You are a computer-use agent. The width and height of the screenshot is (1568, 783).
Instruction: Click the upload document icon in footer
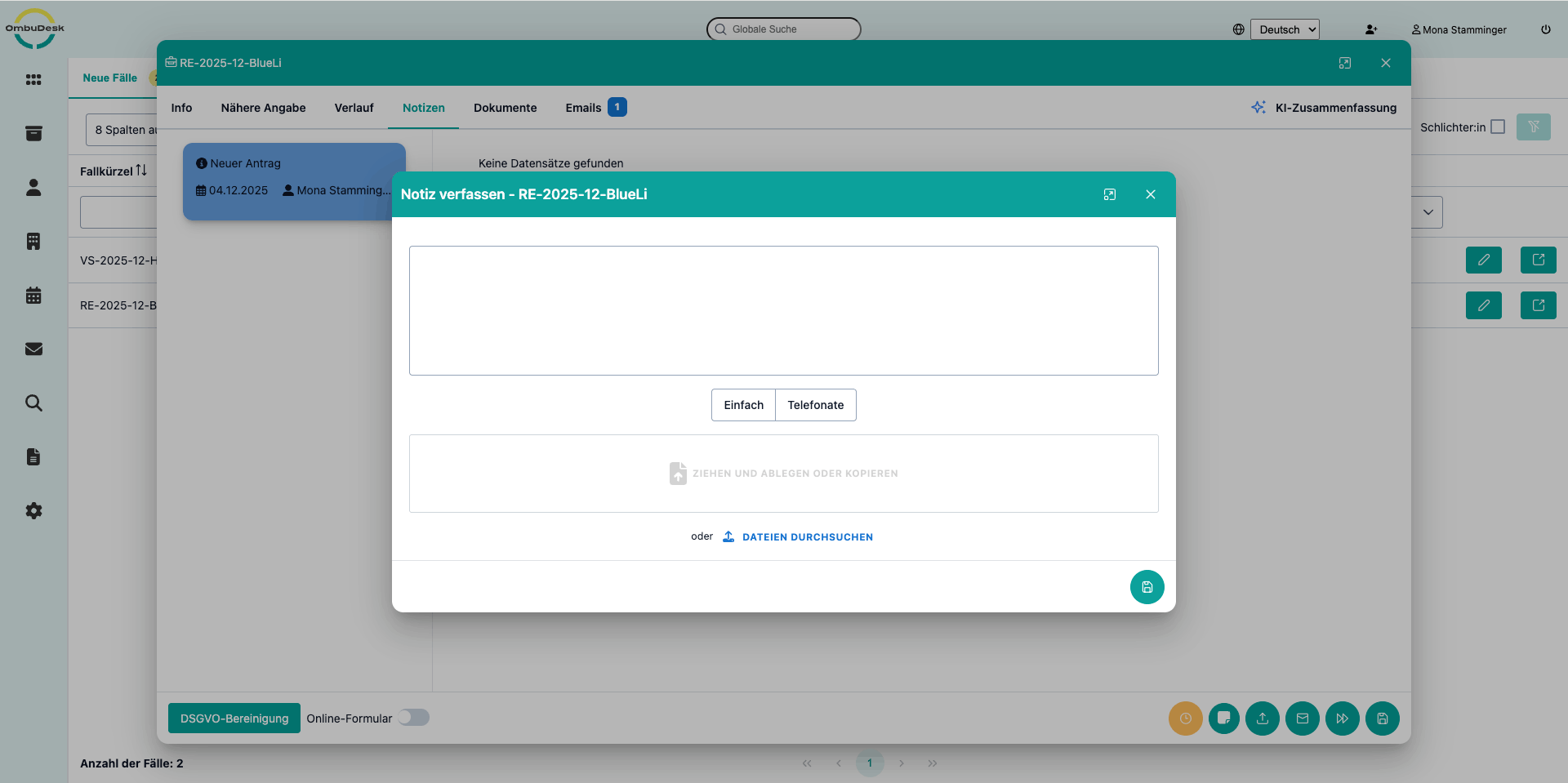(1262, 718)
